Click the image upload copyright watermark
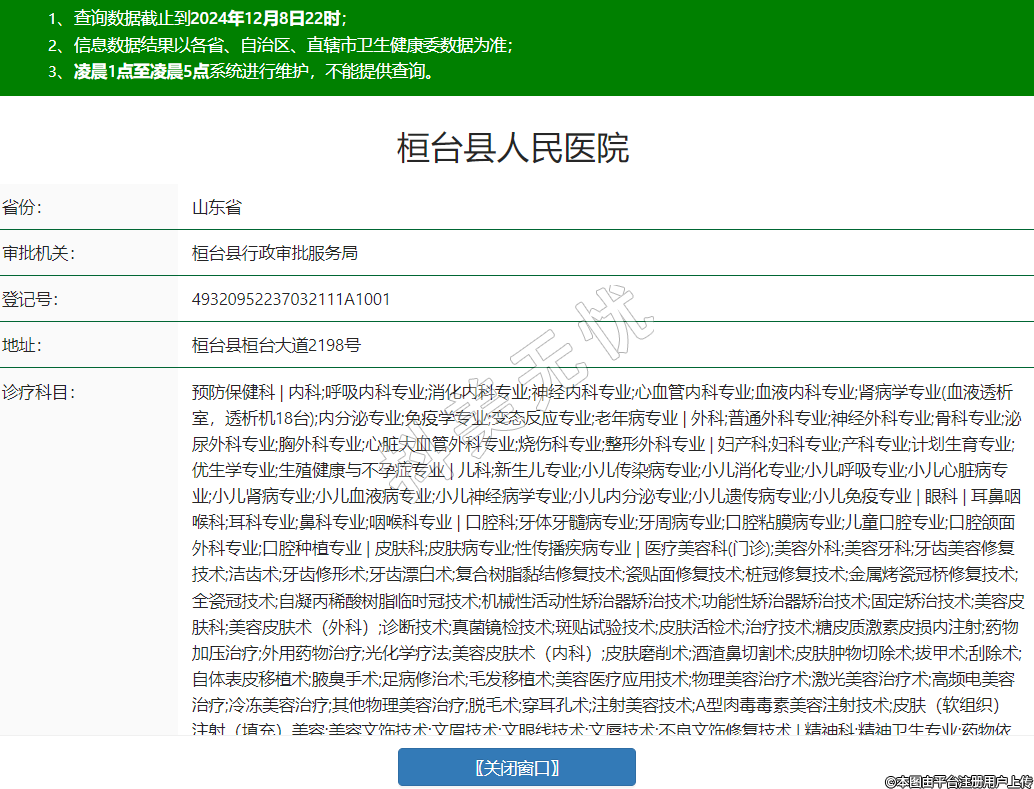This screenshot has width=1034, height=789. (957, 780)
